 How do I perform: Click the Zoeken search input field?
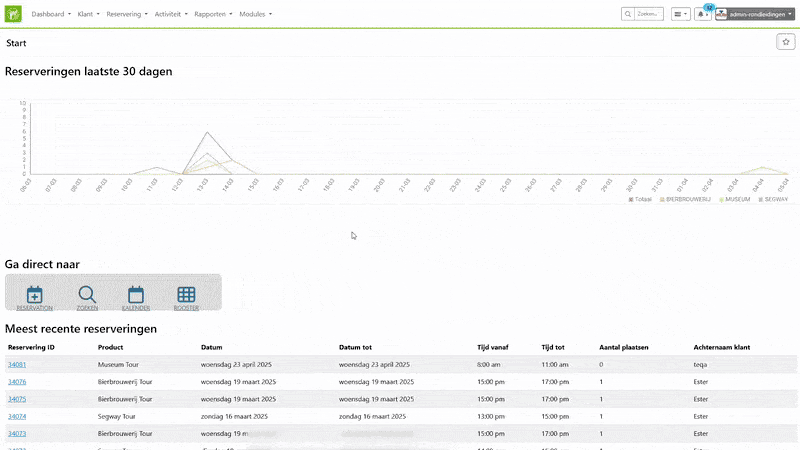[x=648, y=15]
